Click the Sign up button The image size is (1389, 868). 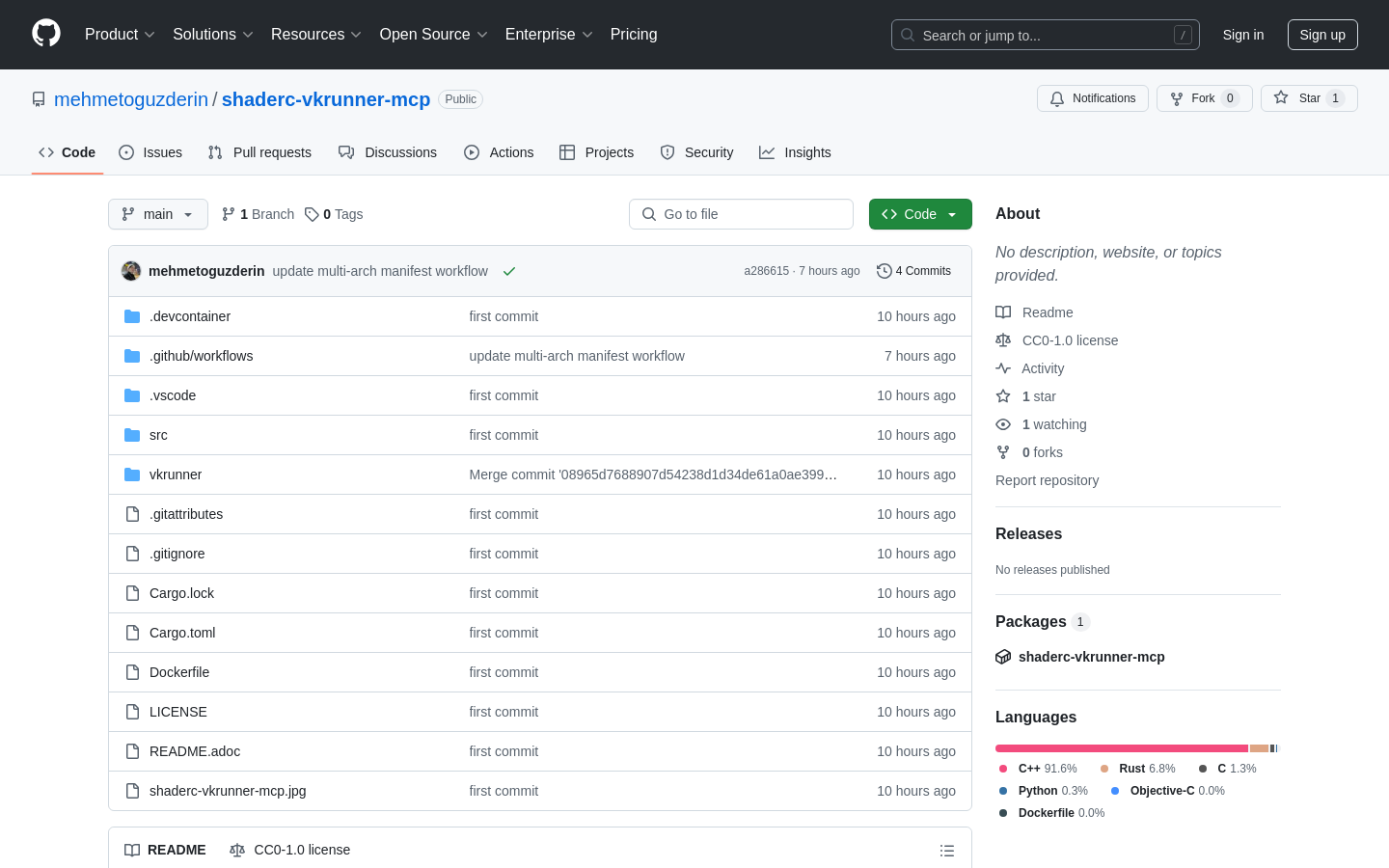coord(1322,35)
